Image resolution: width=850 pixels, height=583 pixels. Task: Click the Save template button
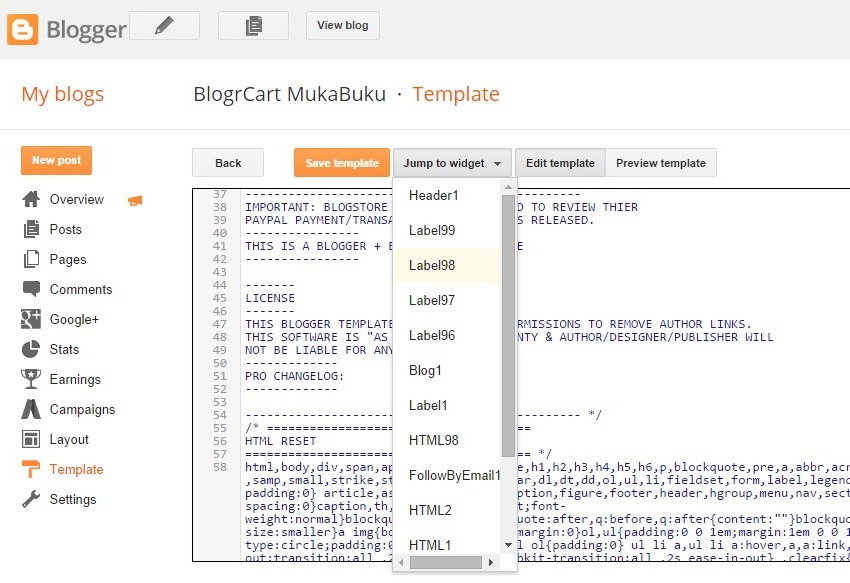[x=342, y=163]
